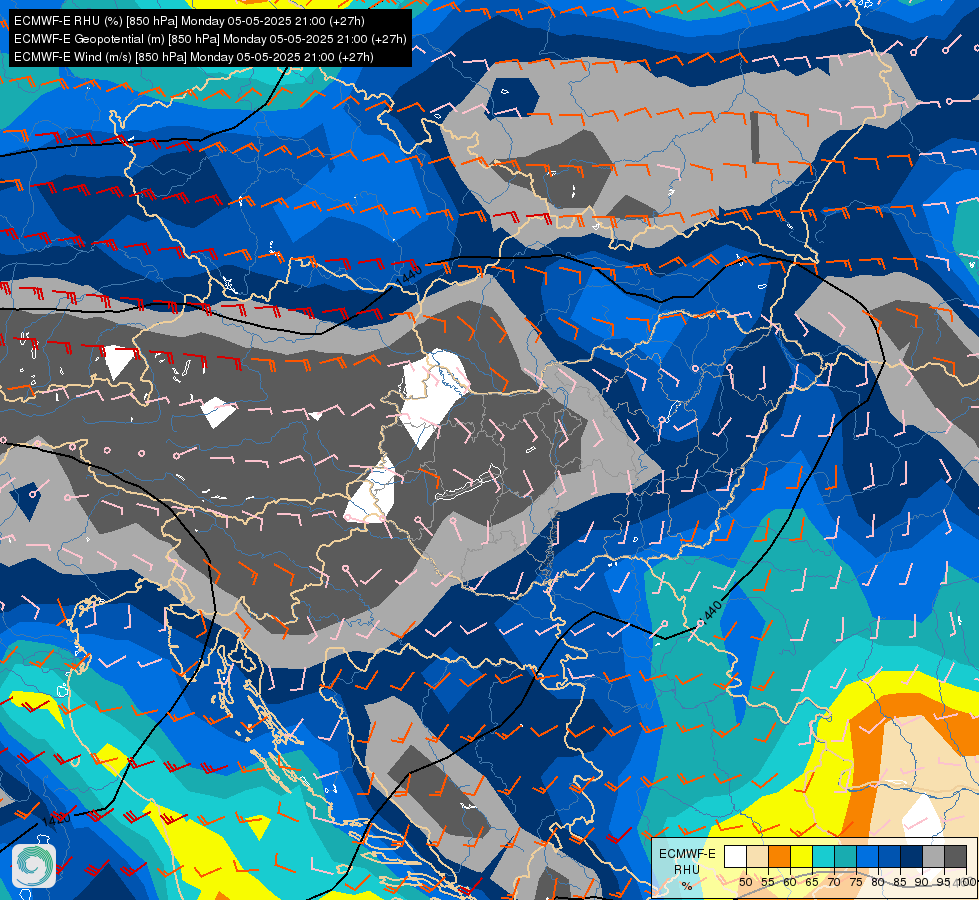
Task: Pick the light gray 90-95 legend swatch
Action: (933, 856)
